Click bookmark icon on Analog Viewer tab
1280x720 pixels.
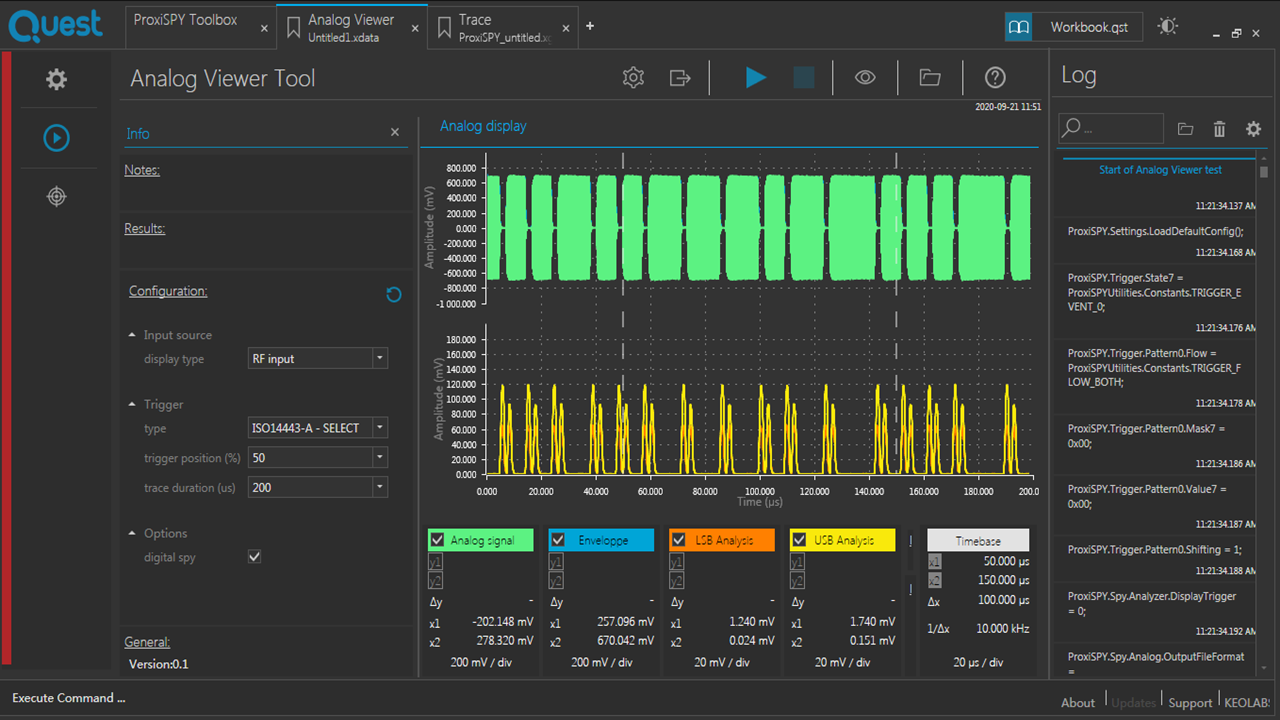pyautogui.click(x=294, y=28)
